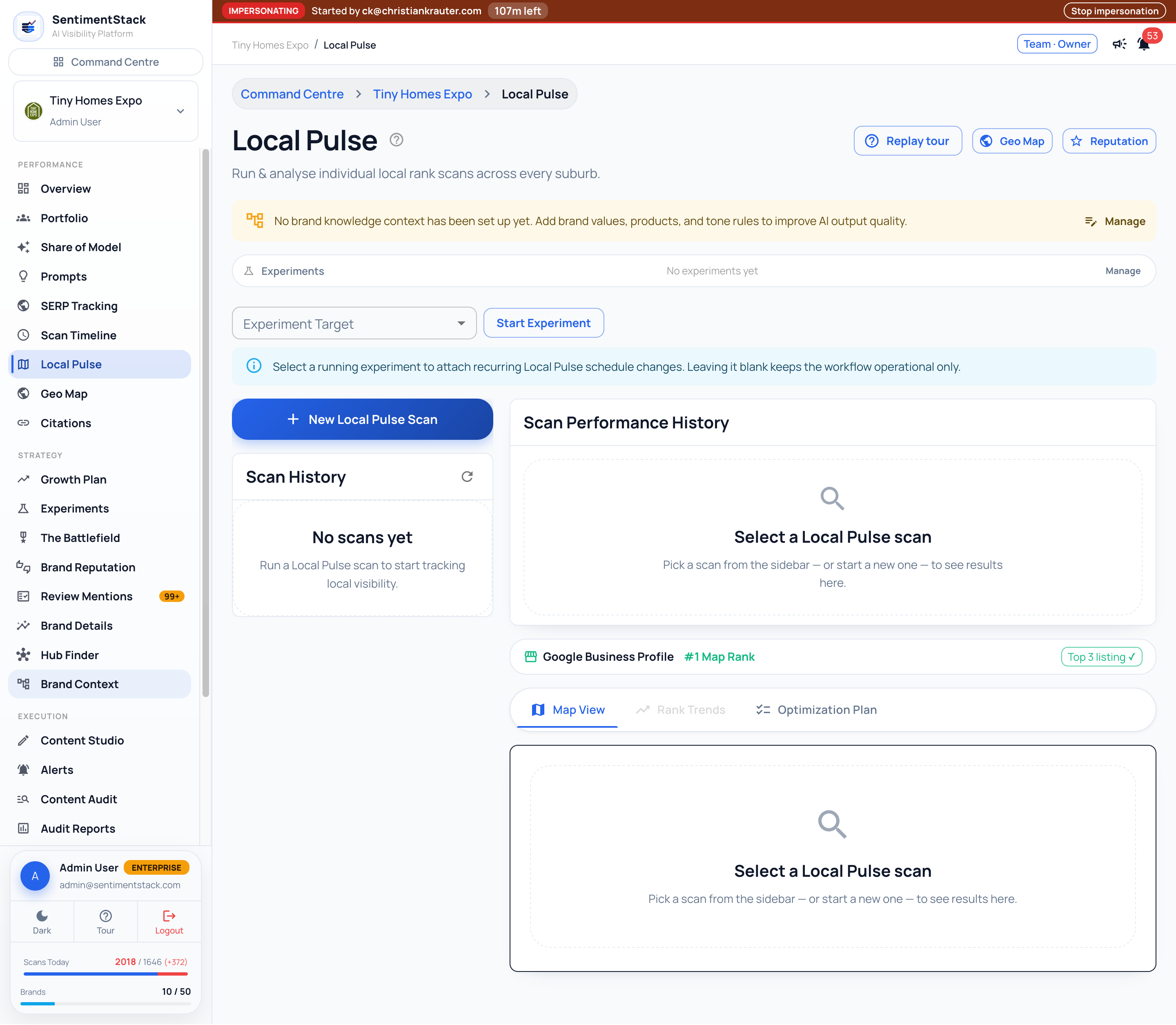
Task: Open Tour from the bottom user panel
Action: click(105, 921)
